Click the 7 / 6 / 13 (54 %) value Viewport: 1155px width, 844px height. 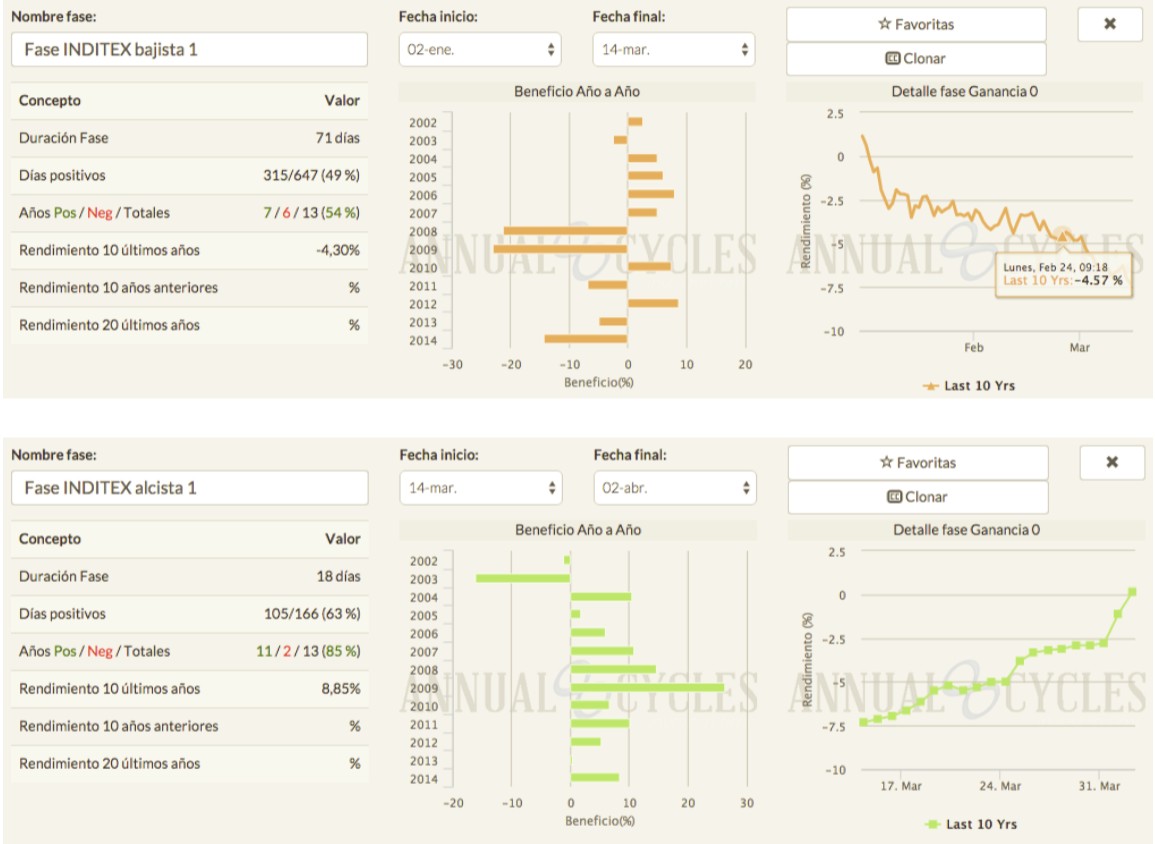pos(312,213)
